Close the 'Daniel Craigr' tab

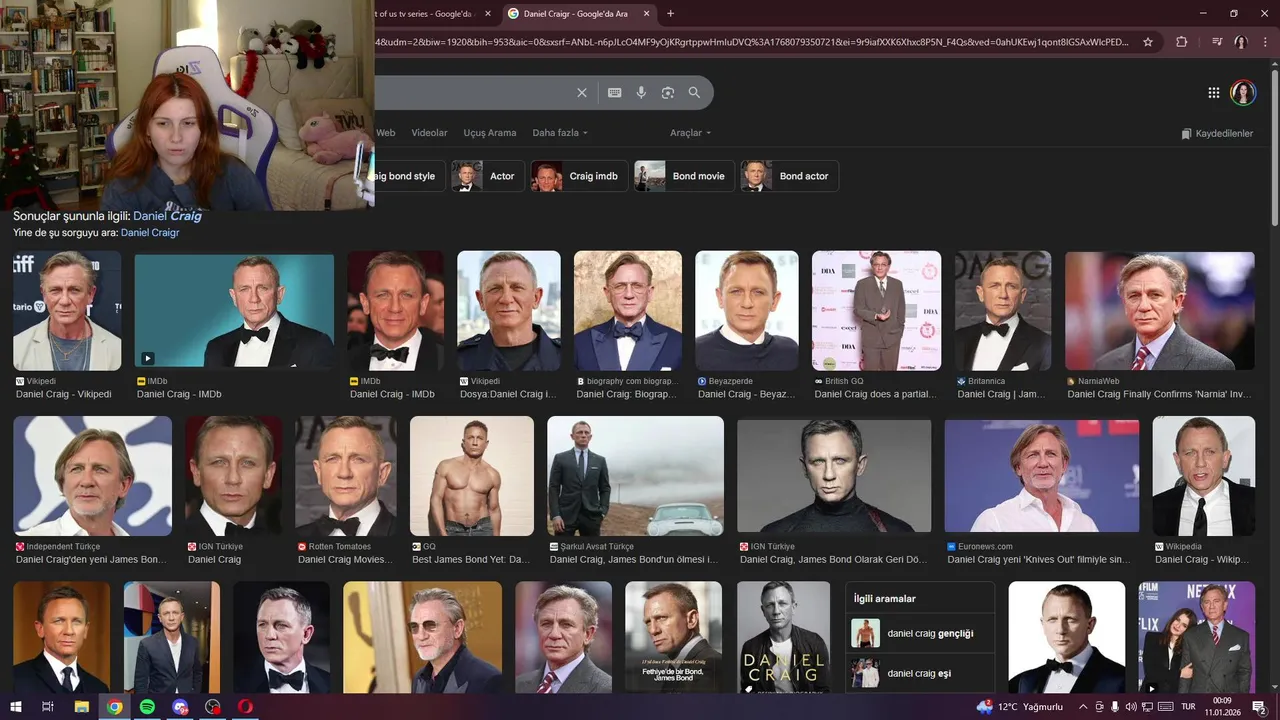point(647,14)
